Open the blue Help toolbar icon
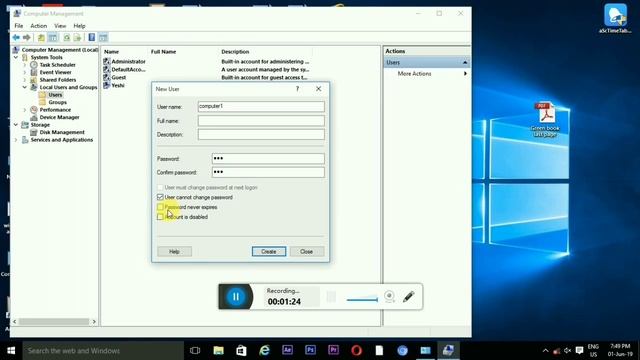The image size is (640, 360). click(x=92, y=38)
